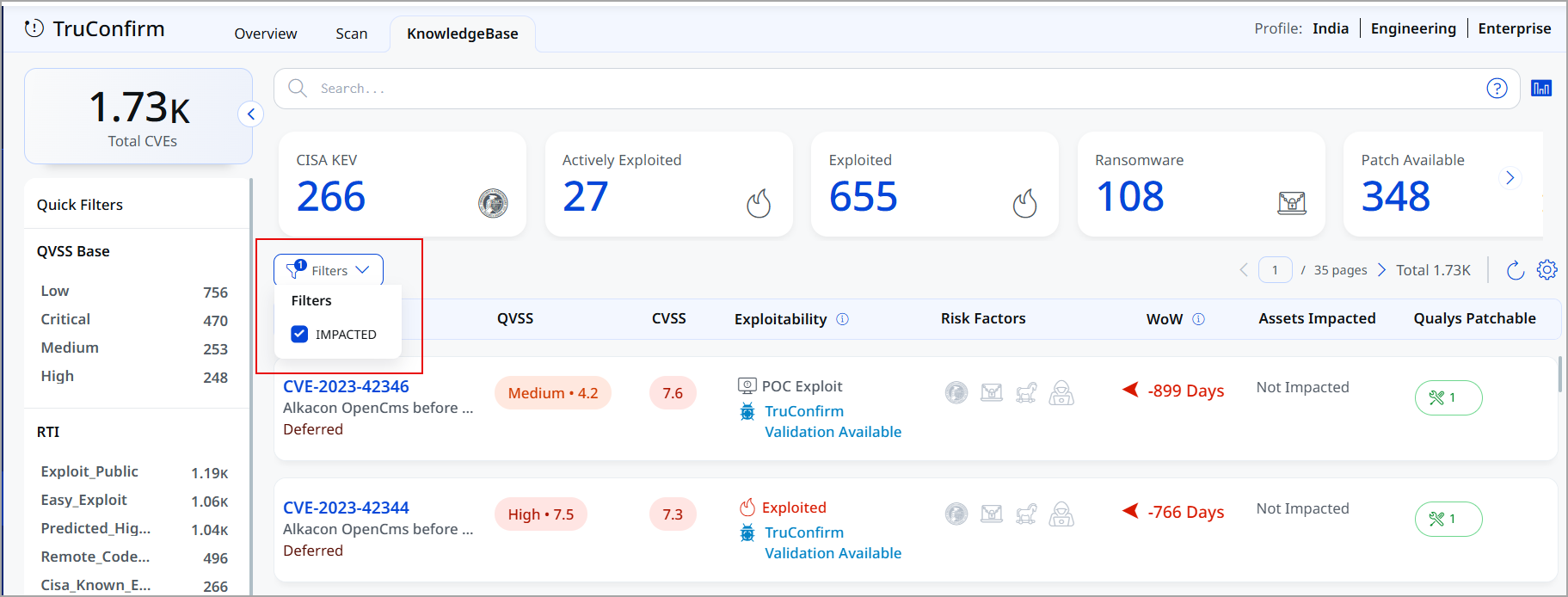
Task: Click the Qualys patch badge for CVE-2023-42346
Action: click(1448, 397)
